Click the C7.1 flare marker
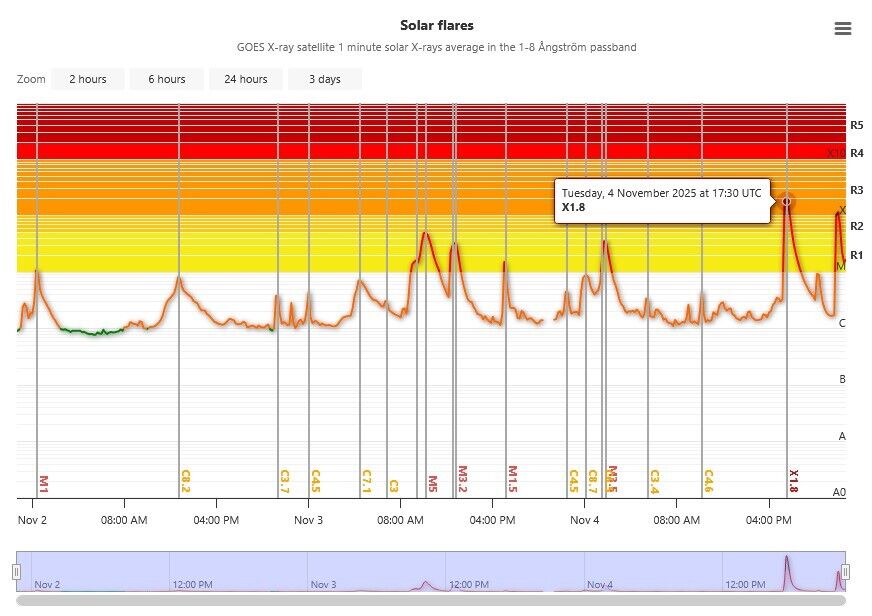This screenshot has width=872, height=616. (366, 481)
